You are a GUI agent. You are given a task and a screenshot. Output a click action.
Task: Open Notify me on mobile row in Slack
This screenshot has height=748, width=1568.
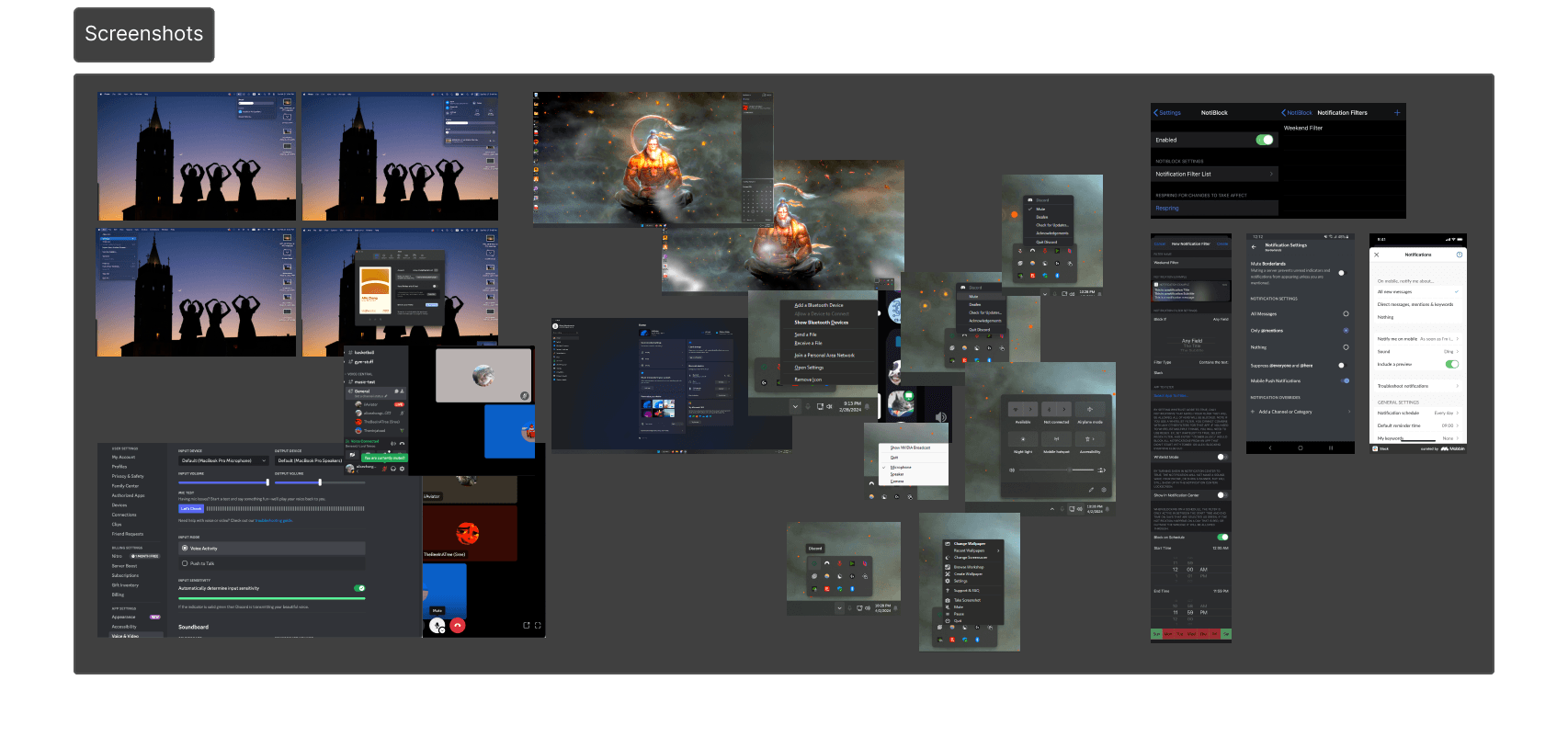point(1418,339)
